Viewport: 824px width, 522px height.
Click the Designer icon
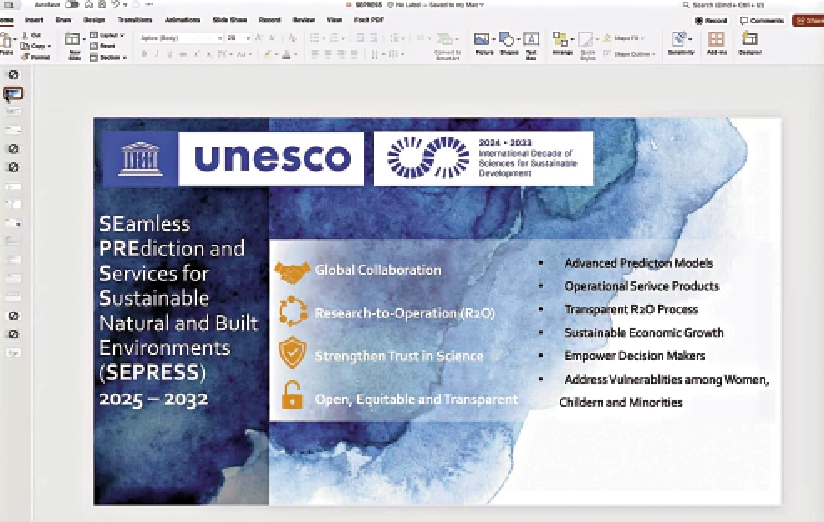click(749, 41)
